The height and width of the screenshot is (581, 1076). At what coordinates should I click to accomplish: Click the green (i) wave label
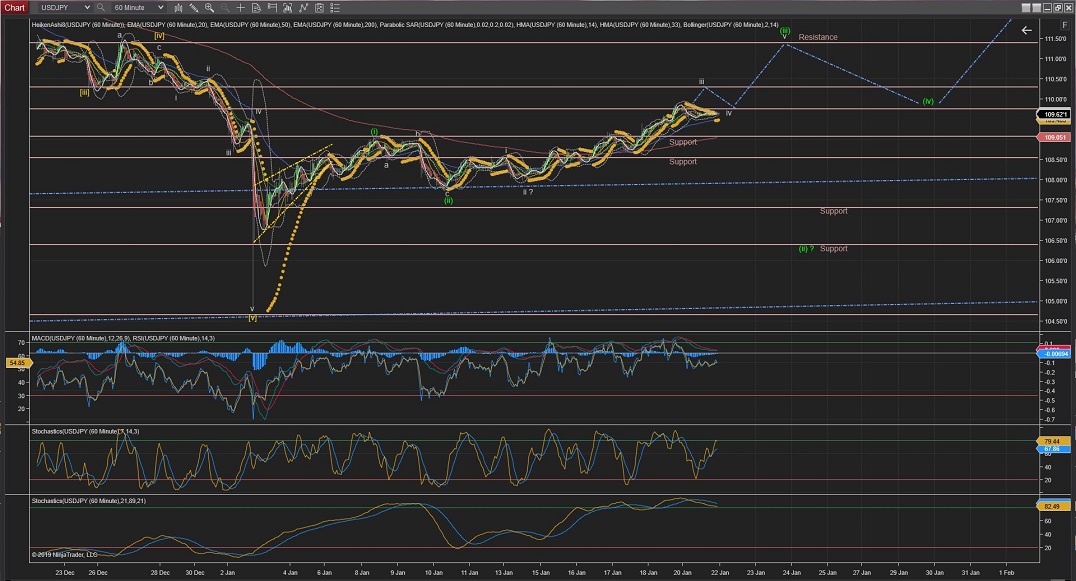click(374, 131)
